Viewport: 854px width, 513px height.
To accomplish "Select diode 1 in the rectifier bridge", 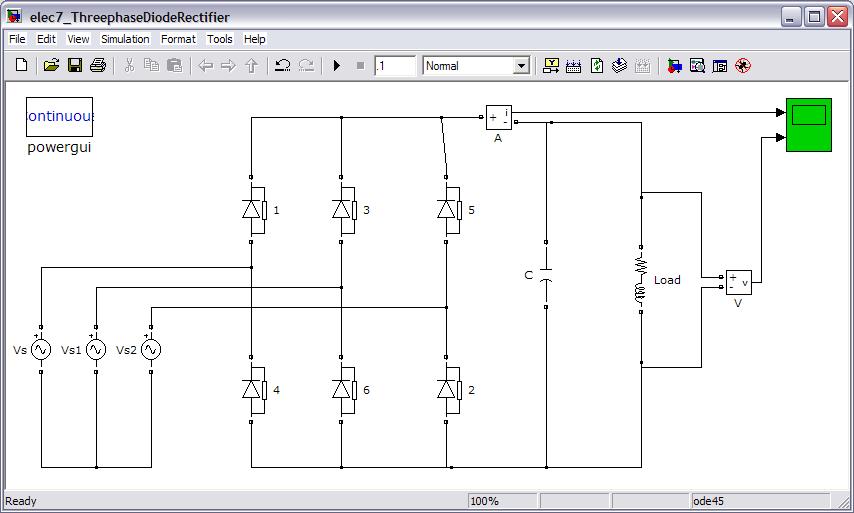I will [253, 210].
